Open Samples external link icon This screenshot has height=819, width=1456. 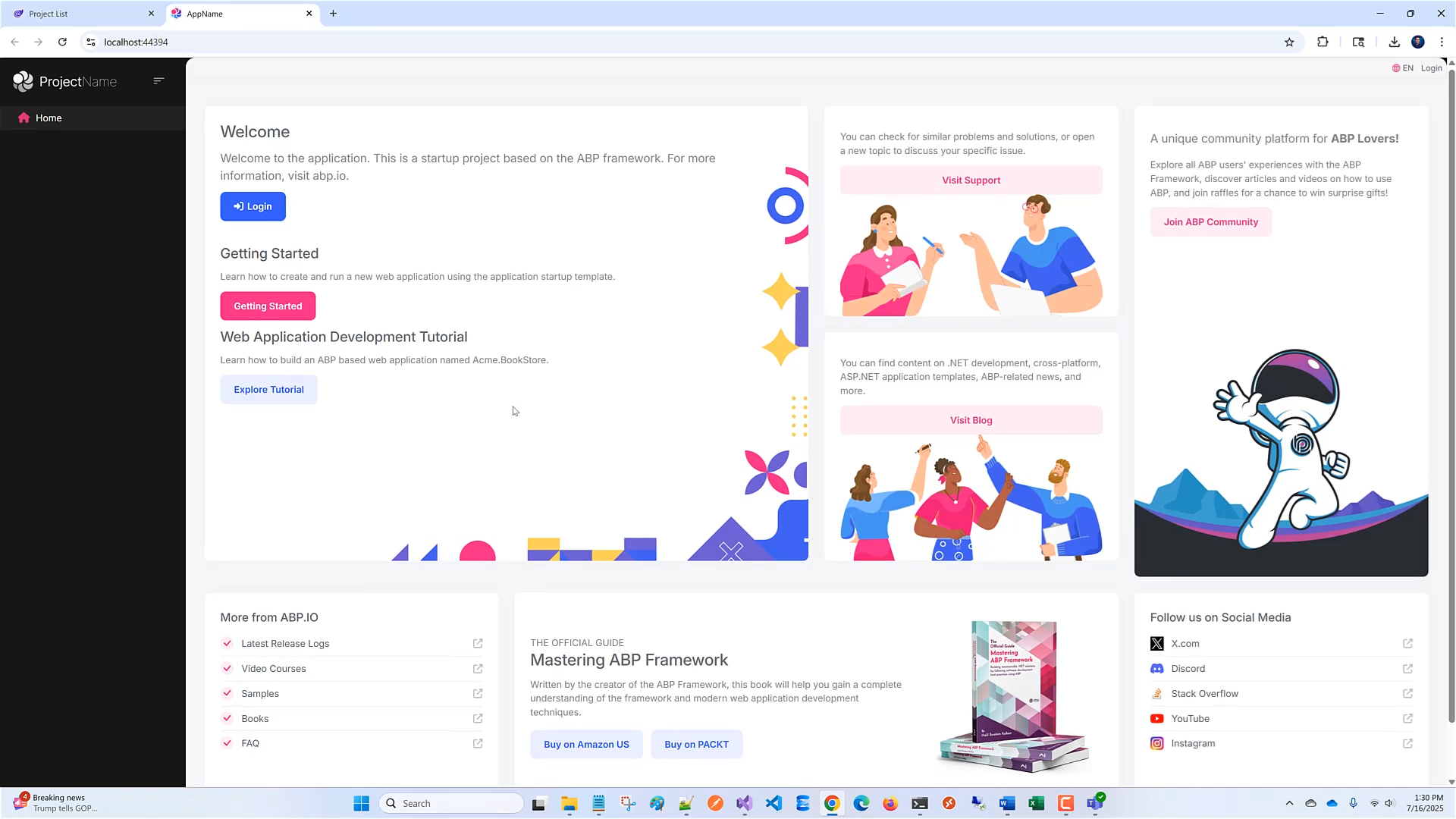pos(478,693)
